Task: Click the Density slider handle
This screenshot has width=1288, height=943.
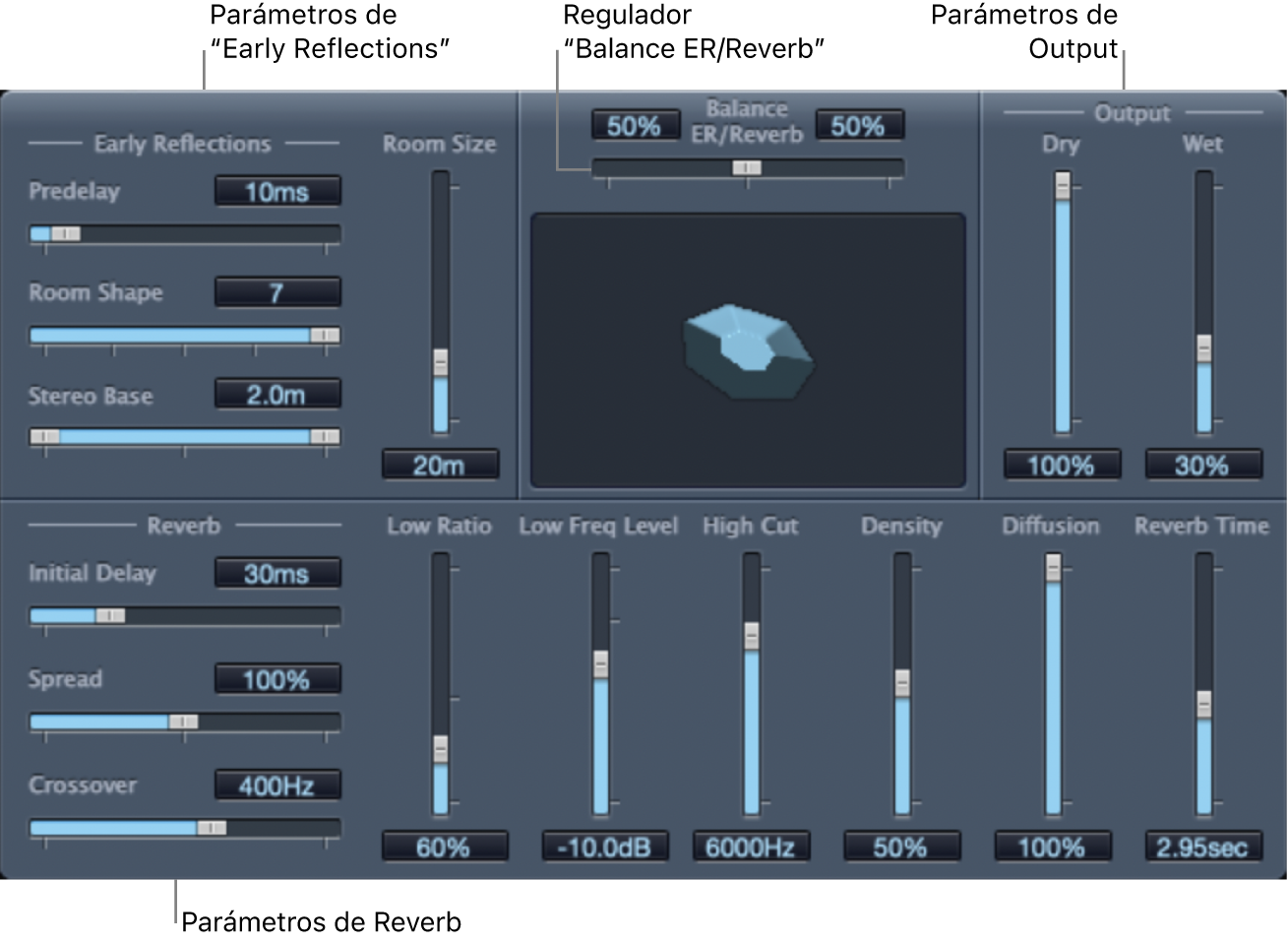Action: click(x=902, y=683)
